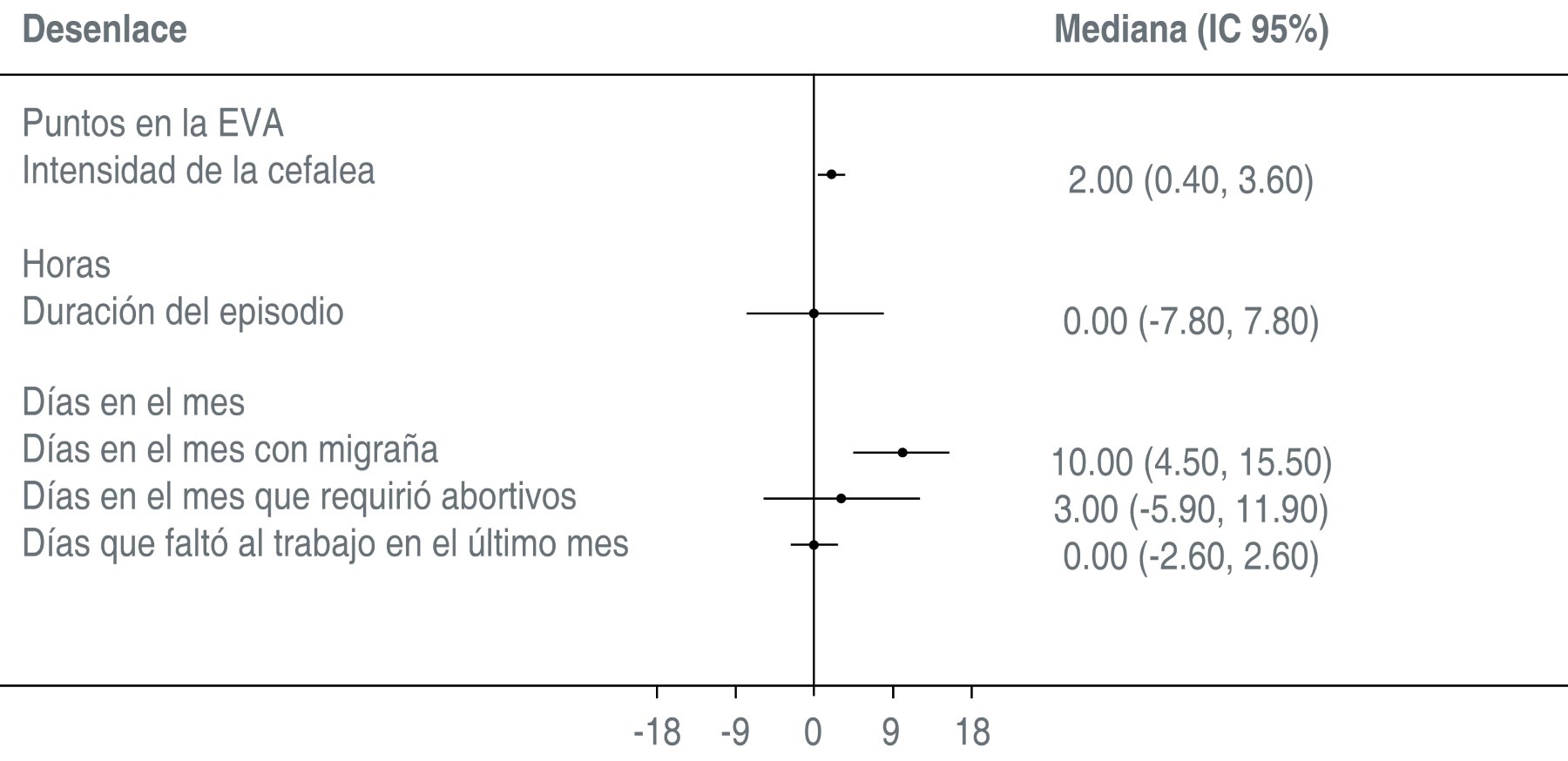This screenshot has height=761, width=1568.
Task: Click the Intensidad de la cefalea row label
Action: click(x=199, y=171)
